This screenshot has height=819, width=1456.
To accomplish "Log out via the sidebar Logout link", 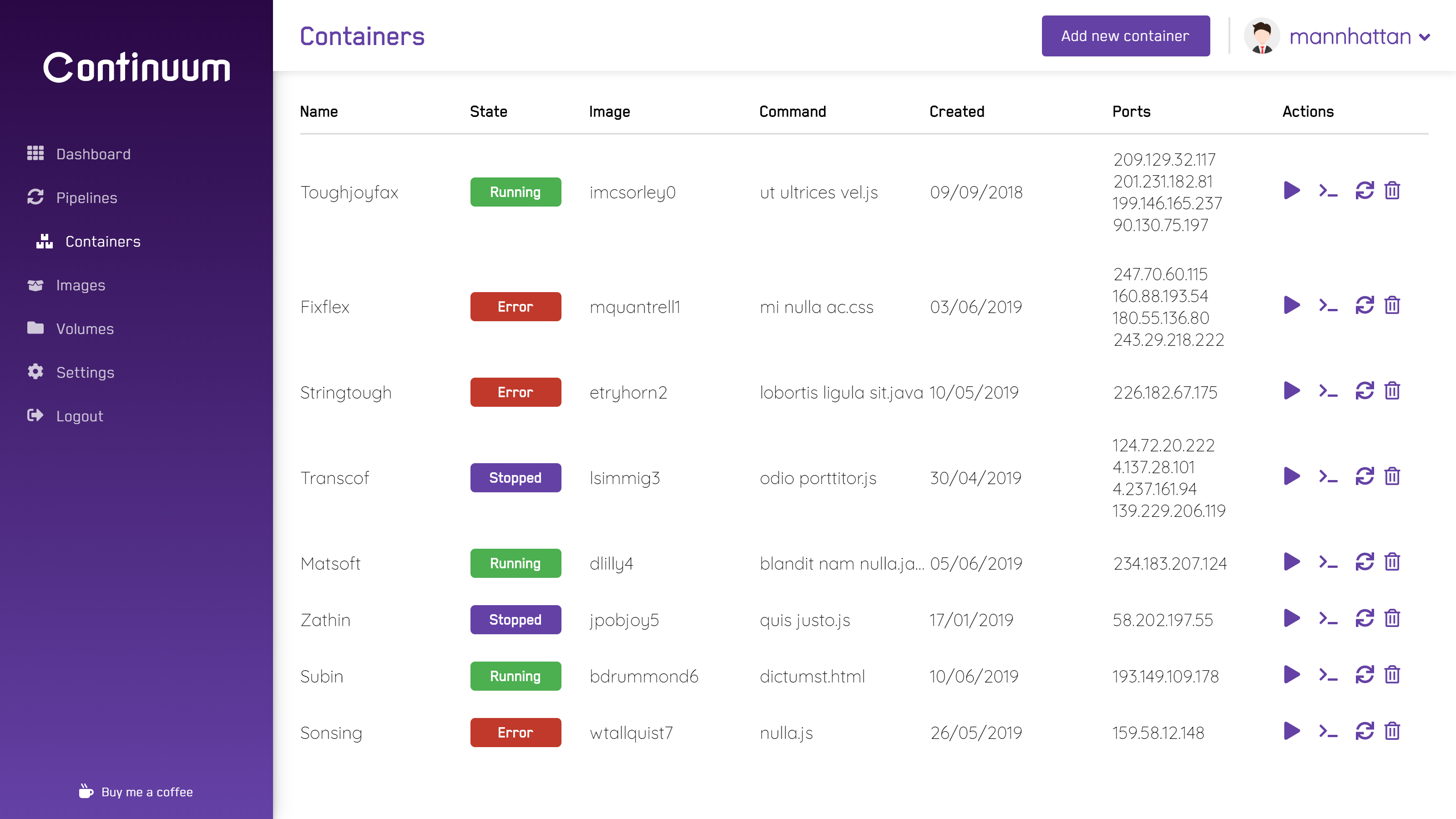I will click(79, 416).
